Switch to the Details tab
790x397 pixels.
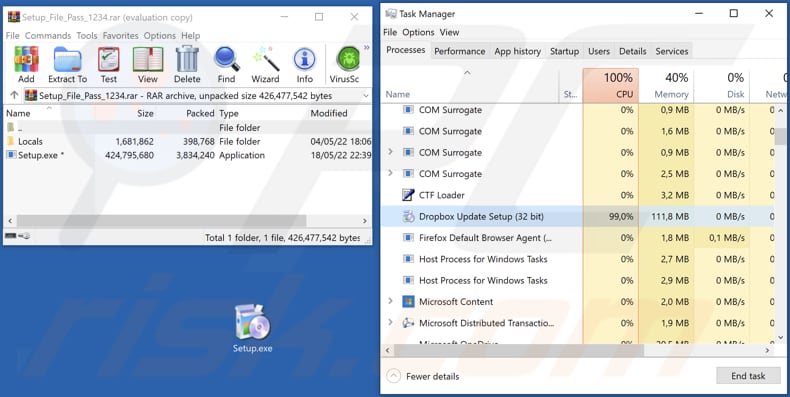tap(632, 51)
